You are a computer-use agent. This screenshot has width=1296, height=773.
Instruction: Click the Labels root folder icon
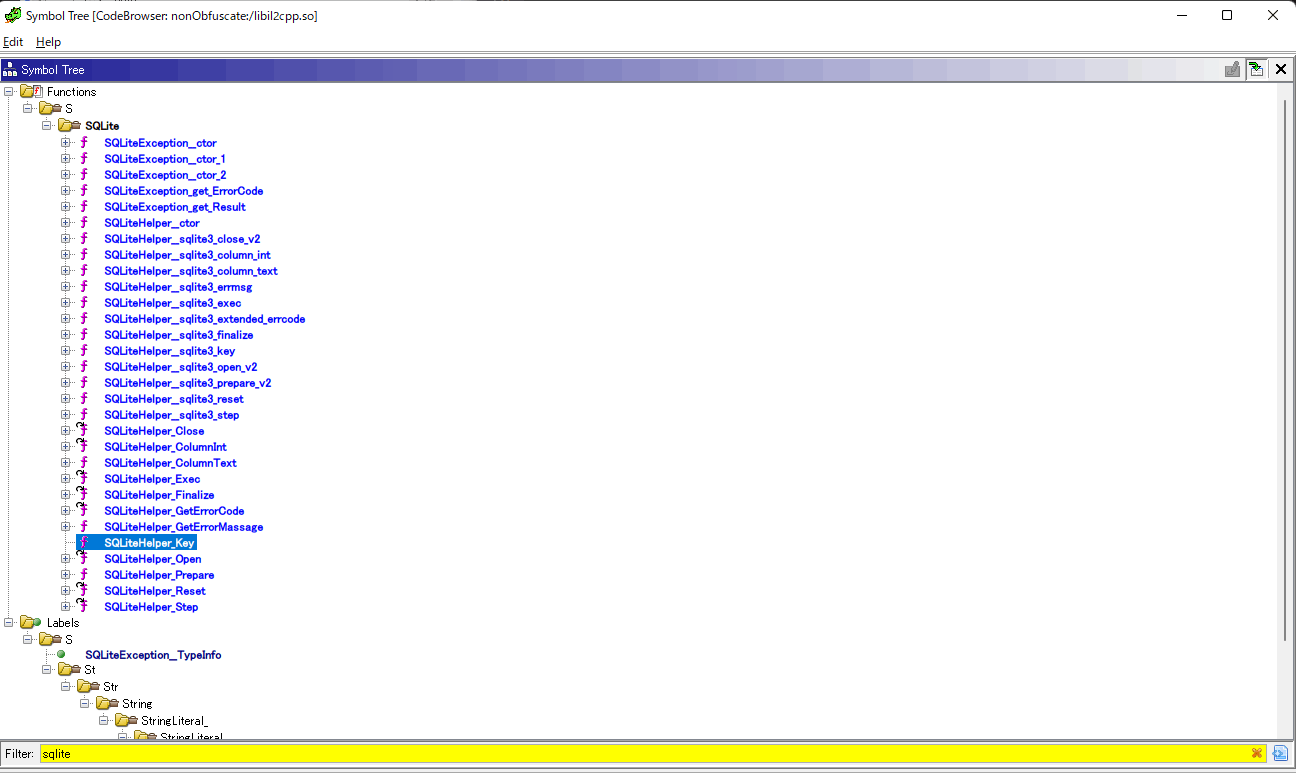31,623
